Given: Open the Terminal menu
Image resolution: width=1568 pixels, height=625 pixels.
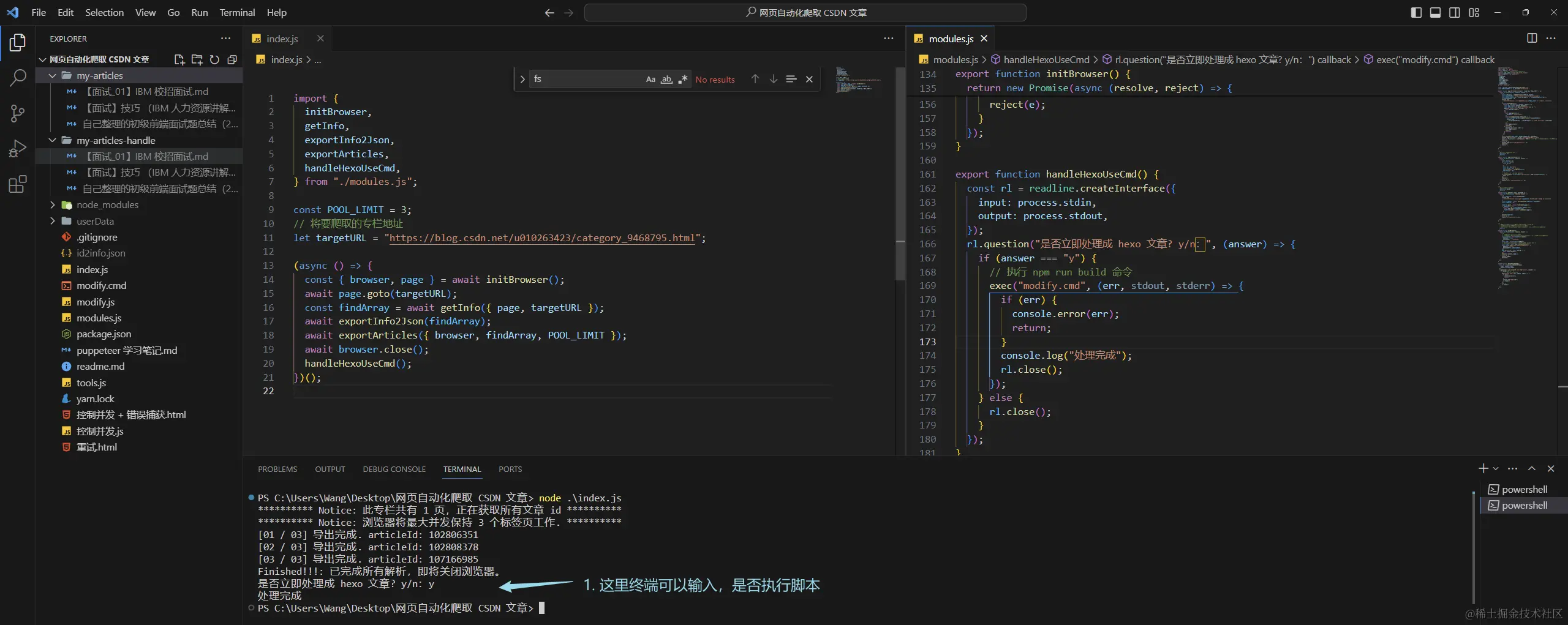Looking at the screenshot, I should pyautogui.click(x=237, y=12).
